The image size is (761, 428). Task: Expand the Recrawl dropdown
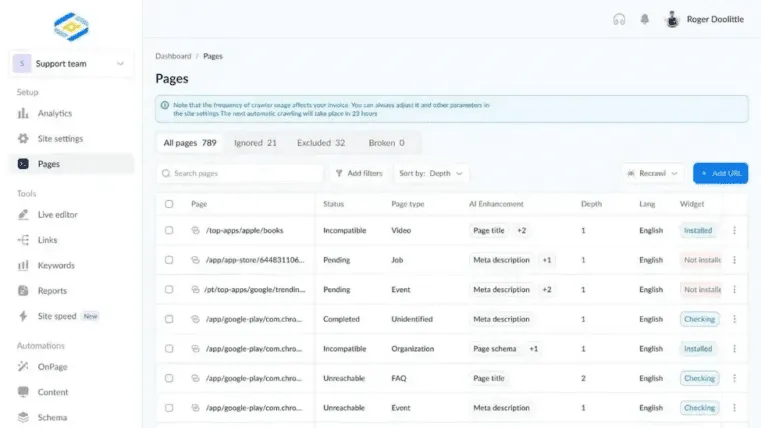652,173
